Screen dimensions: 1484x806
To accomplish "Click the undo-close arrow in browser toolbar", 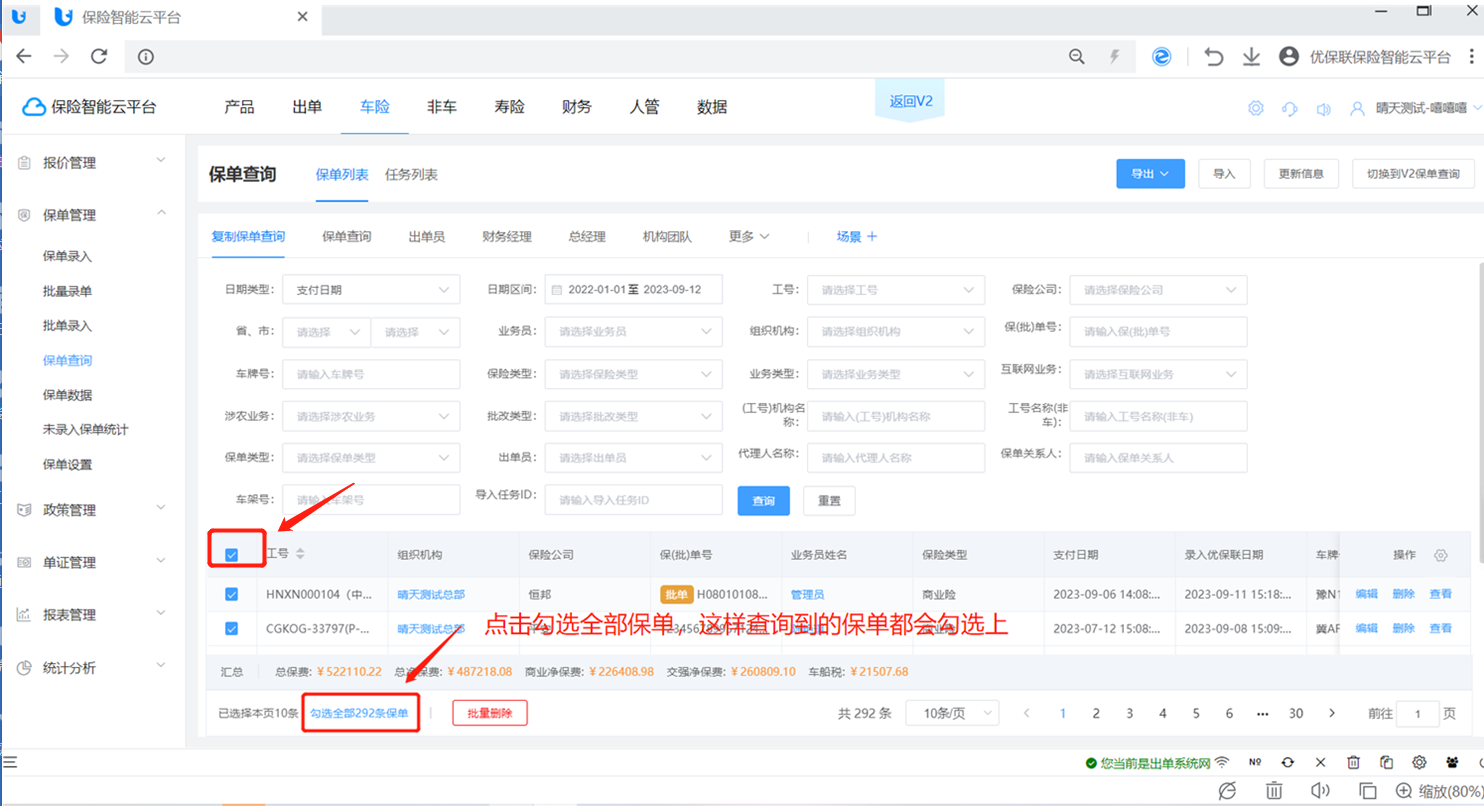I will point(1214,57).
